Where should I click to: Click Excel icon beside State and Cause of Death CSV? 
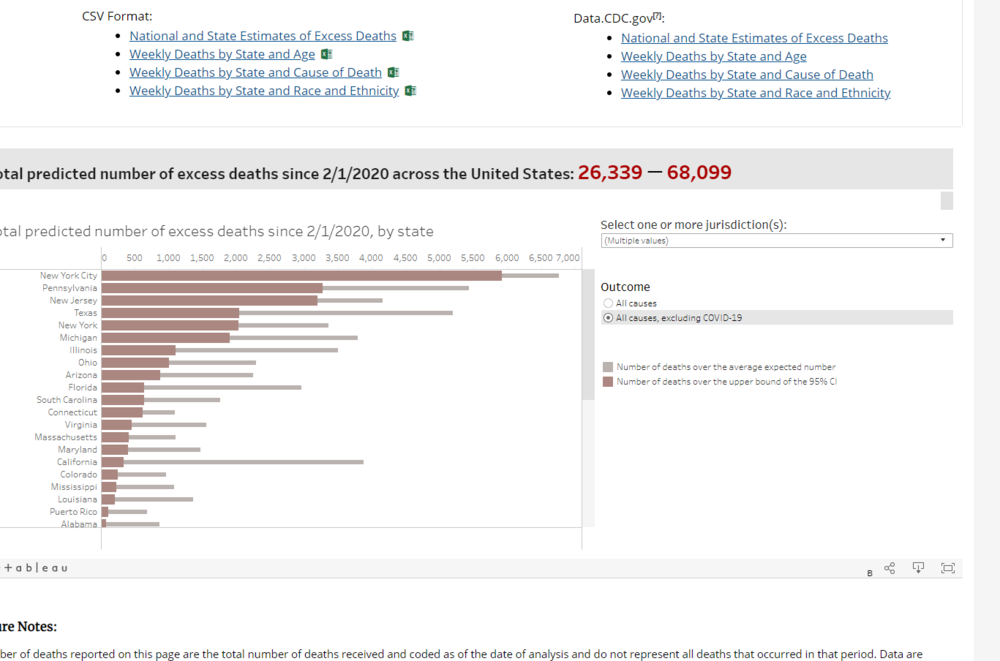click(393, 72)
